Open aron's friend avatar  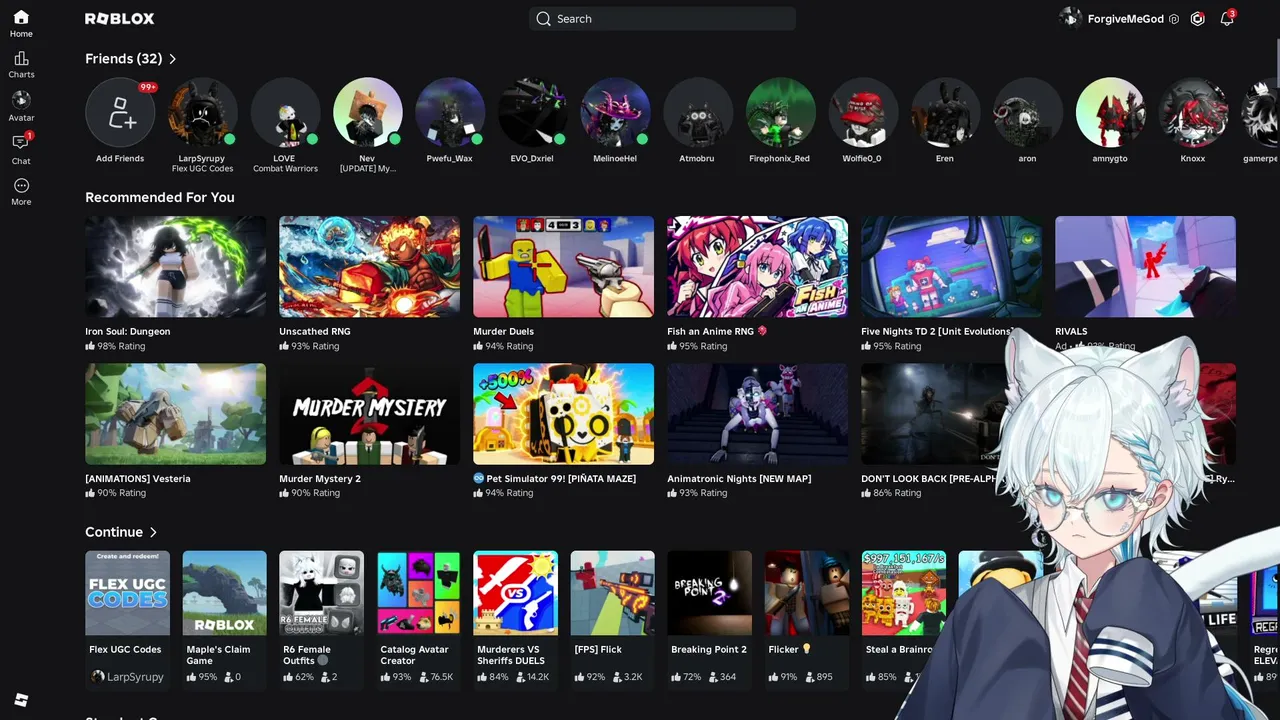(x=1027, y=112)
